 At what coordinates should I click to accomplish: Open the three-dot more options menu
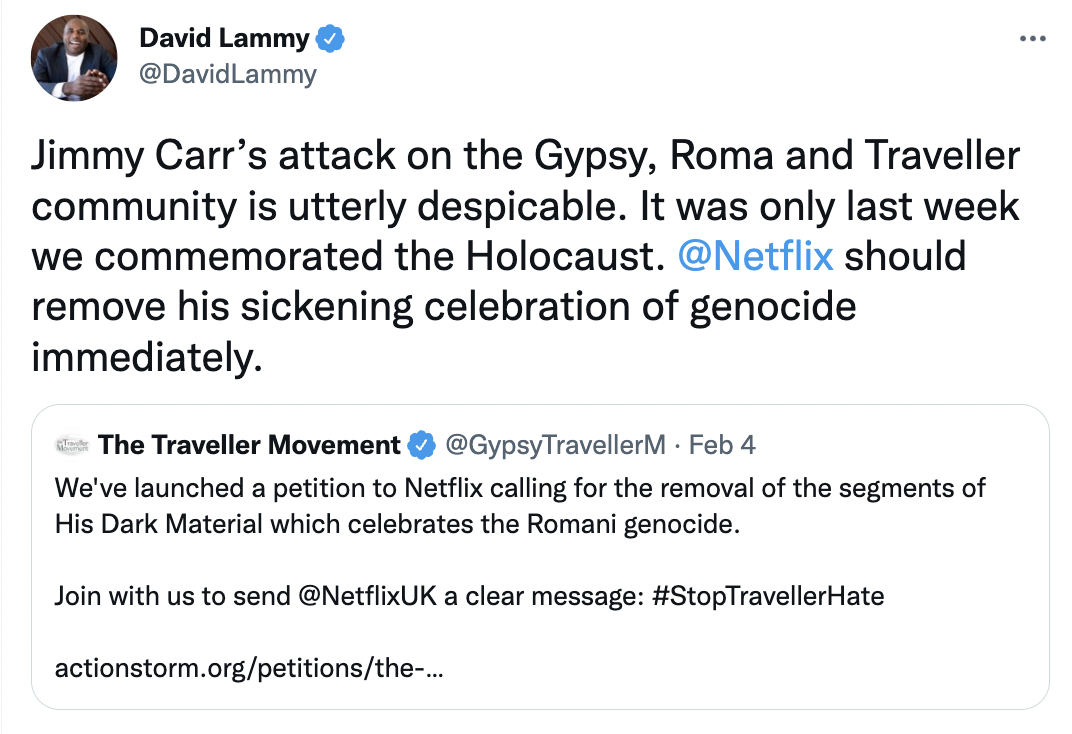[x=1032, y=38]
